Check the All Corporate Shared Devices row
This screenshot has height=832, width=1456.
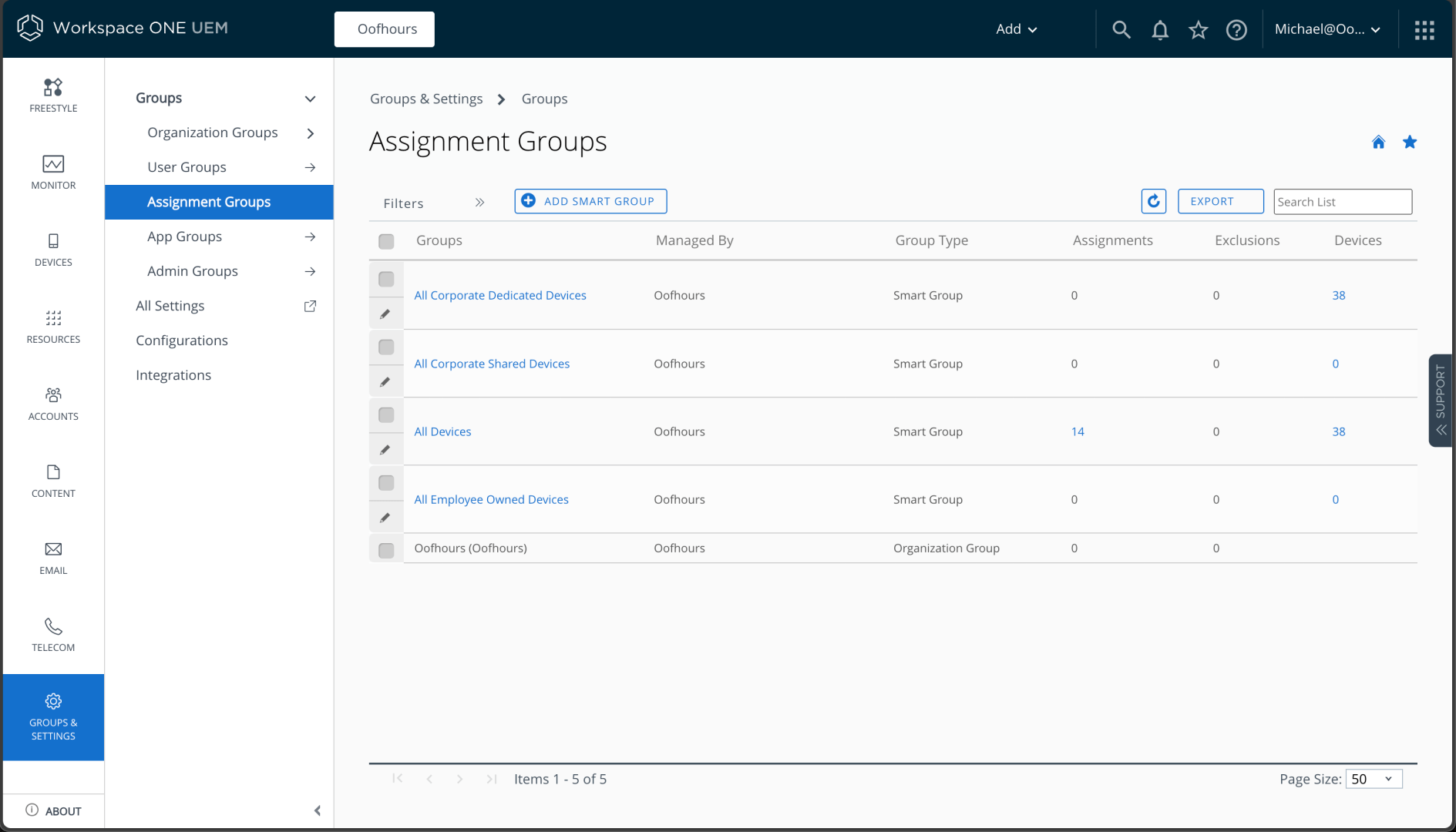(x=386, y=347)
